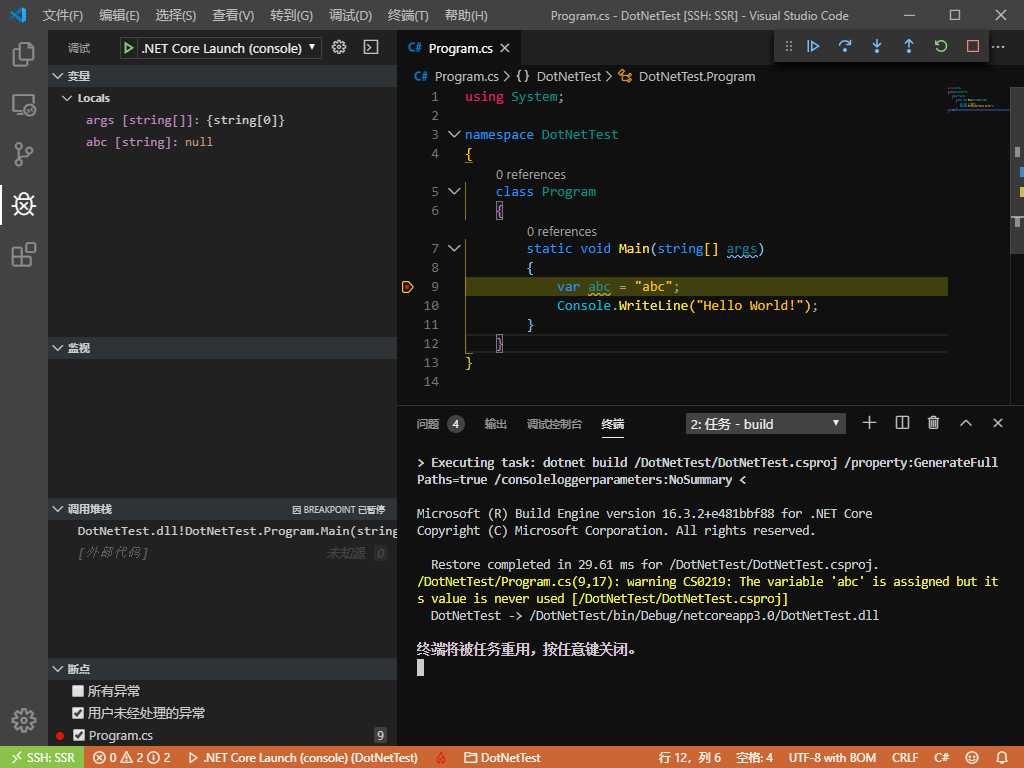Add a new terminal with the plus icon
Image resolution: width=1024 pixels, height=768 pixels.
coord(869,423)
